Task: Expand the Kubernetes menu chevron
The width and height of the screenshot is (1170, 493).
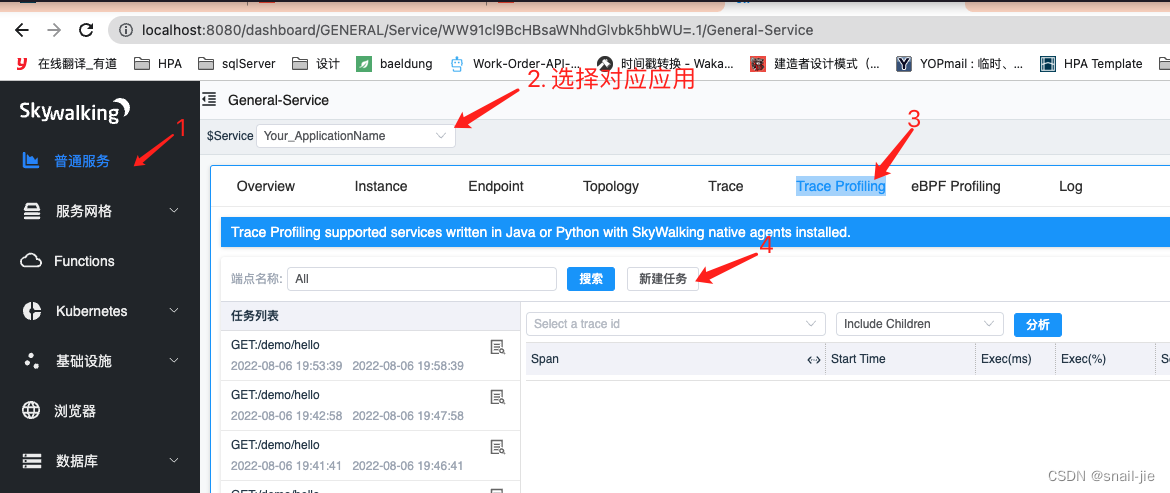Action: pos(175,311)
